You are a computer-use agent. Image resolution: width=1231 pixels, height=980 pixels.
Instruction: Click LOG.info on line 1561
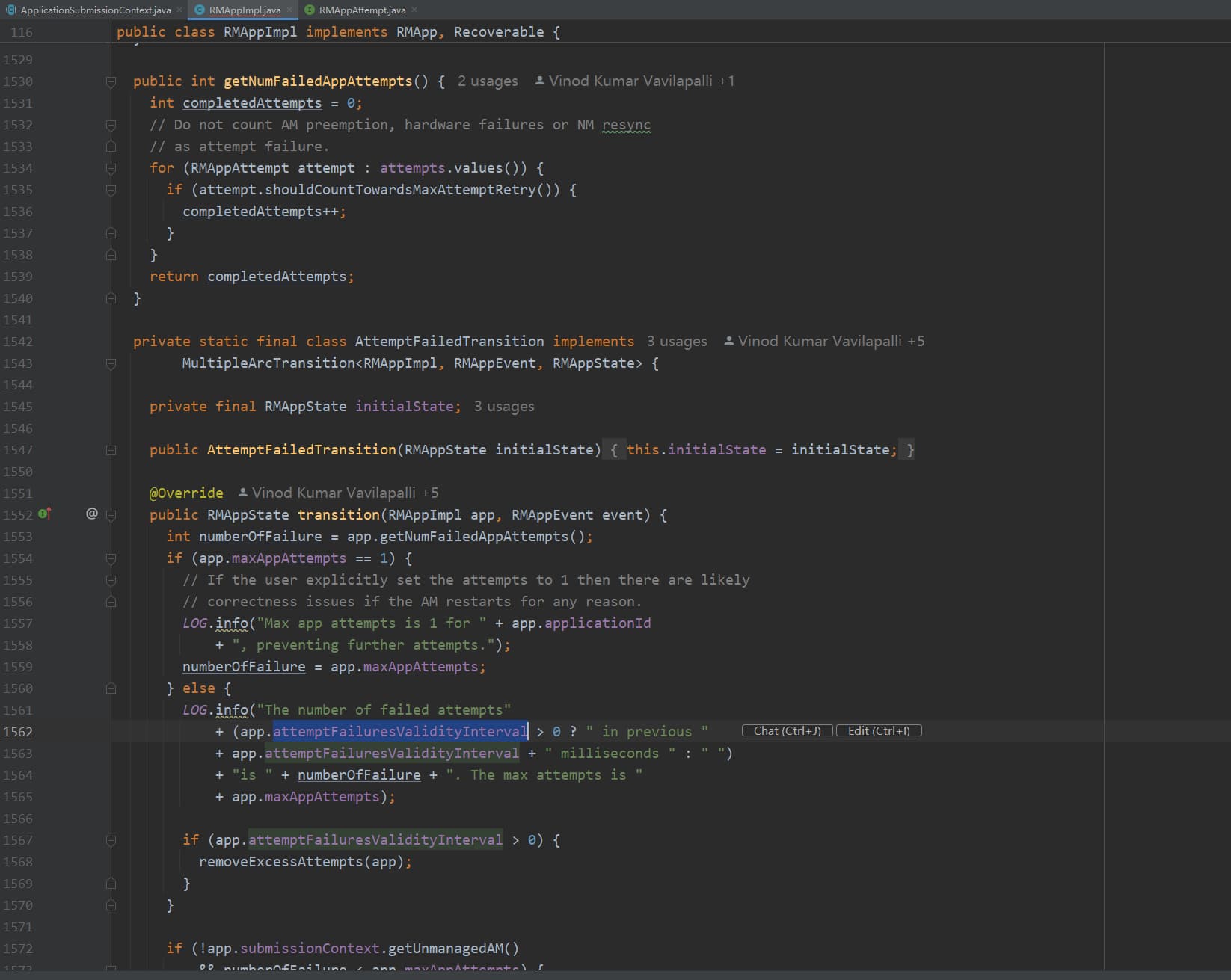tap(215, 710)
